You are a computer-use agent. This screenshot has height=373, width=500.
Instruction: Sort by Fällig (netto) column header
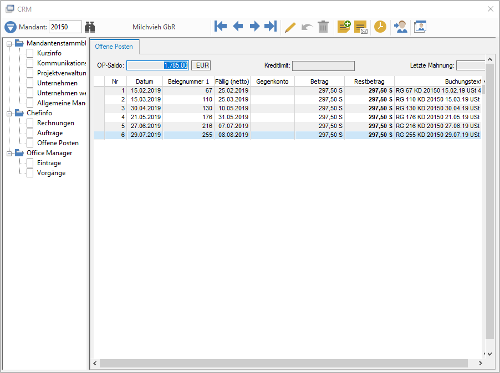coord(232,81)
